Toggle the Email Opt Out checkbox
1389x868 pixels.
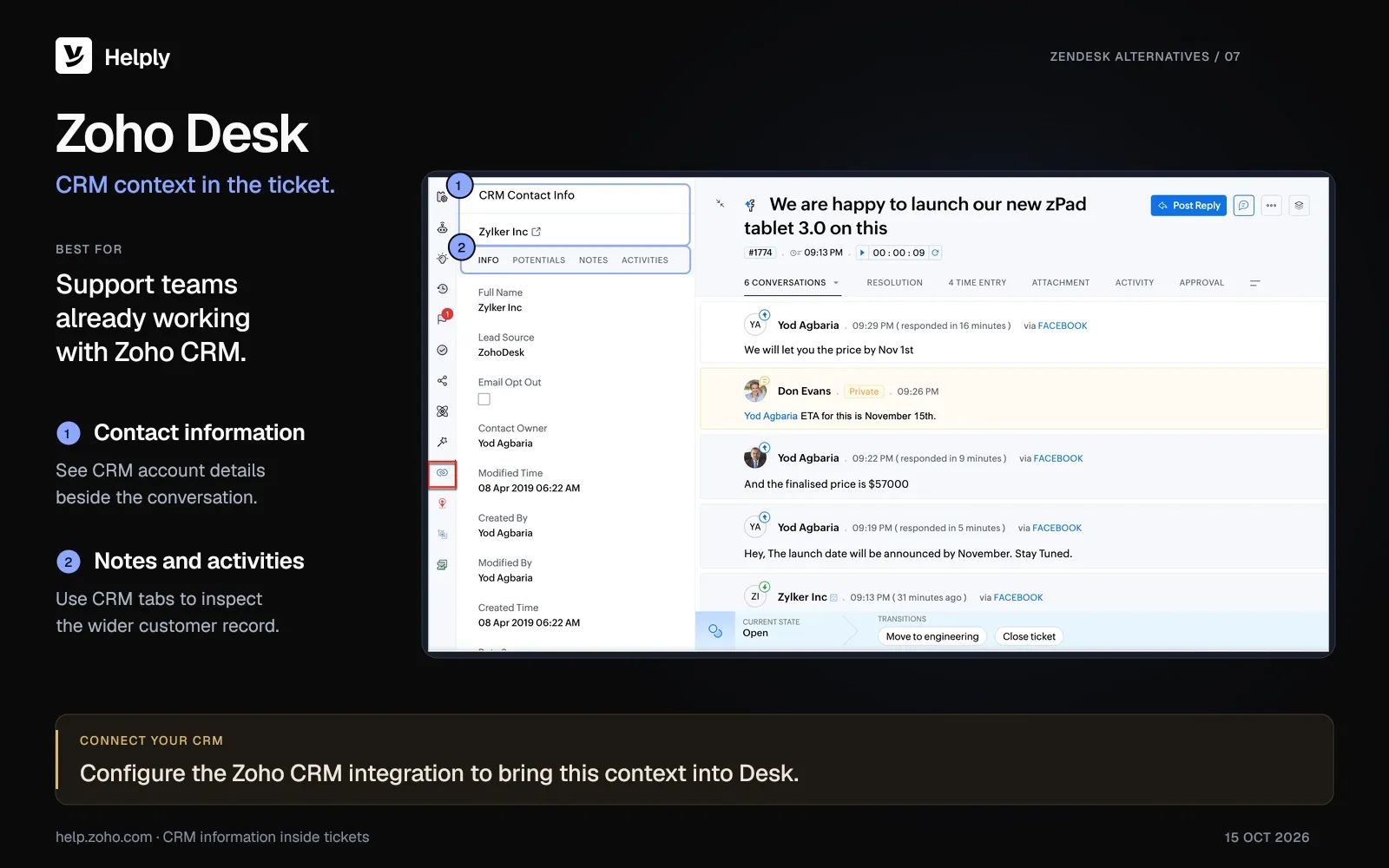point(484,399)
